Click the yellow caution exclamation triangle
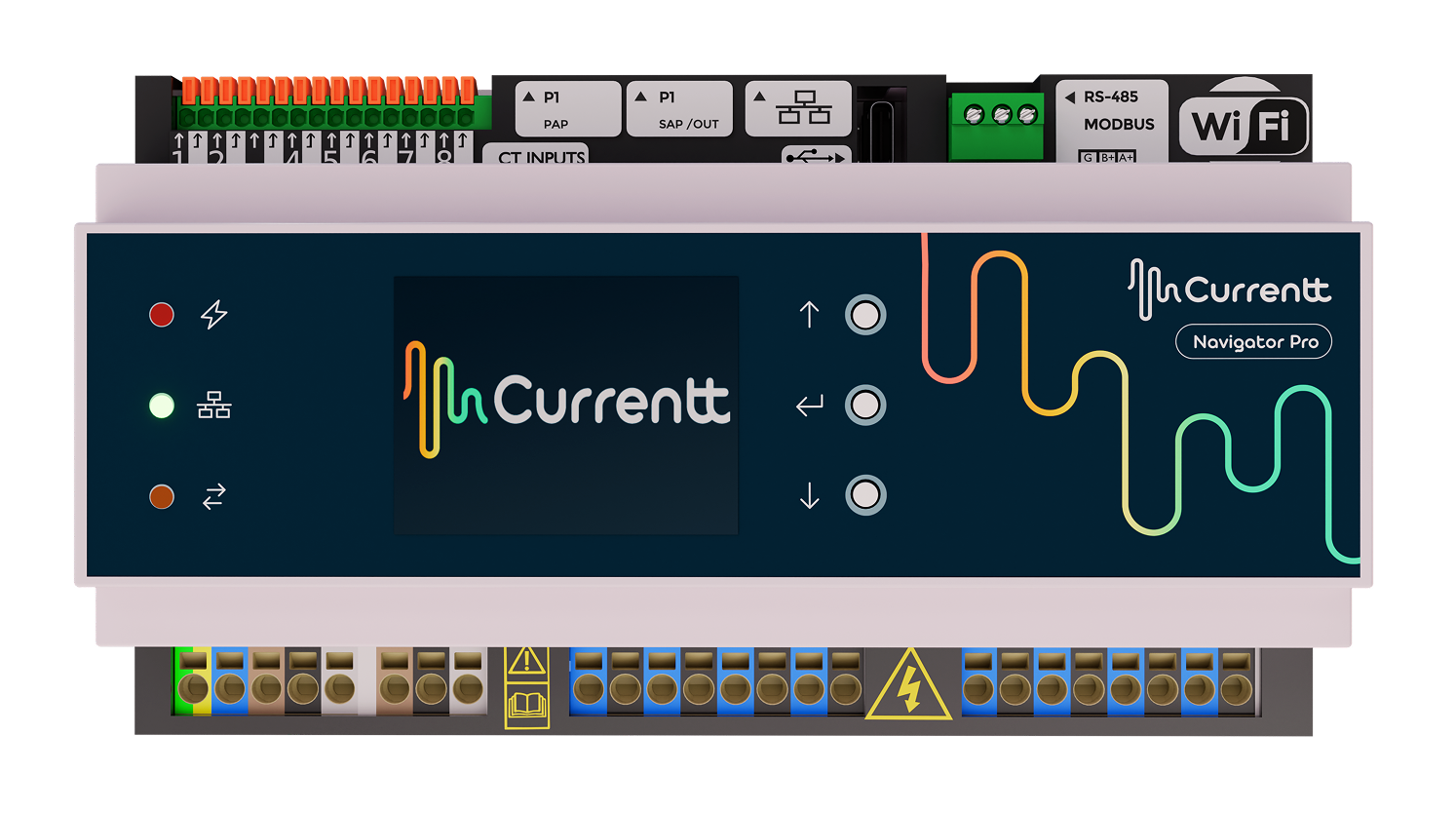The width and height of the screenshot is (1456, 813). [526, 662]
